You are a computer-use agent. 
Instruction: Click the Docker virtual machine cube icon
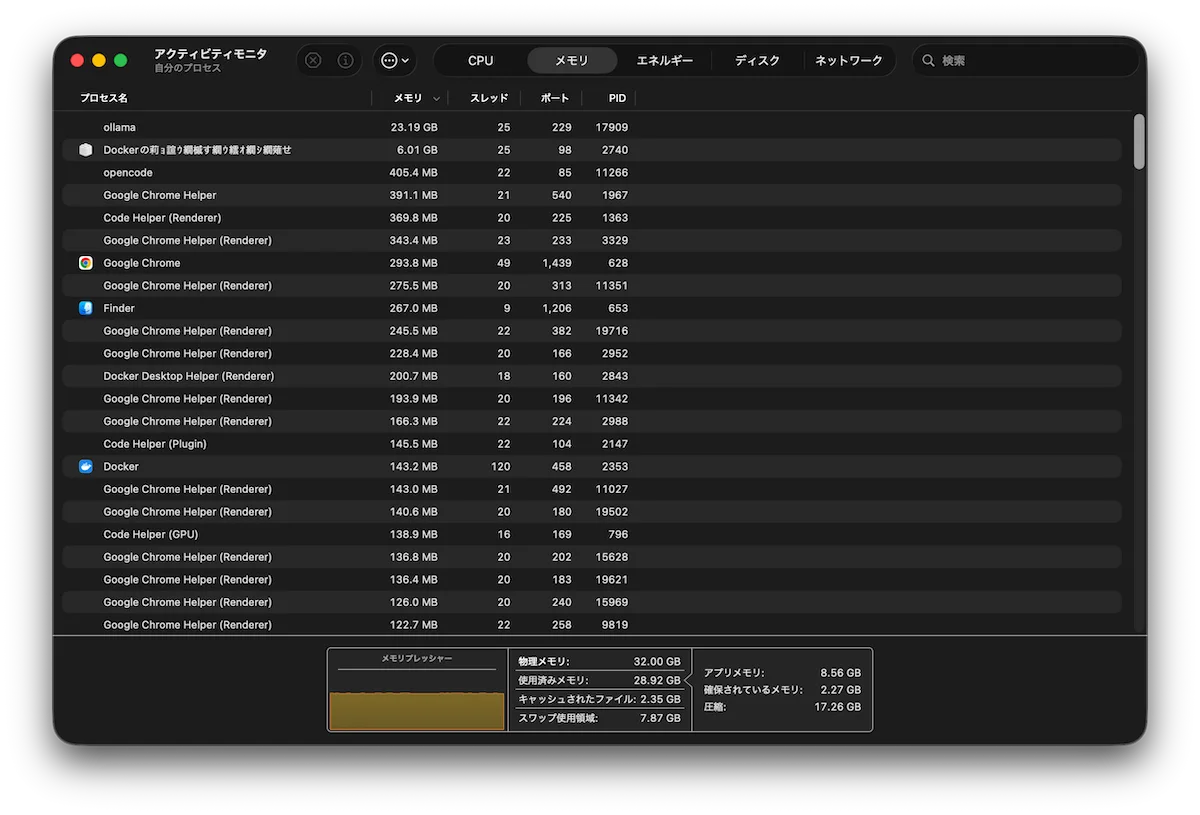[x=86, y=150]
